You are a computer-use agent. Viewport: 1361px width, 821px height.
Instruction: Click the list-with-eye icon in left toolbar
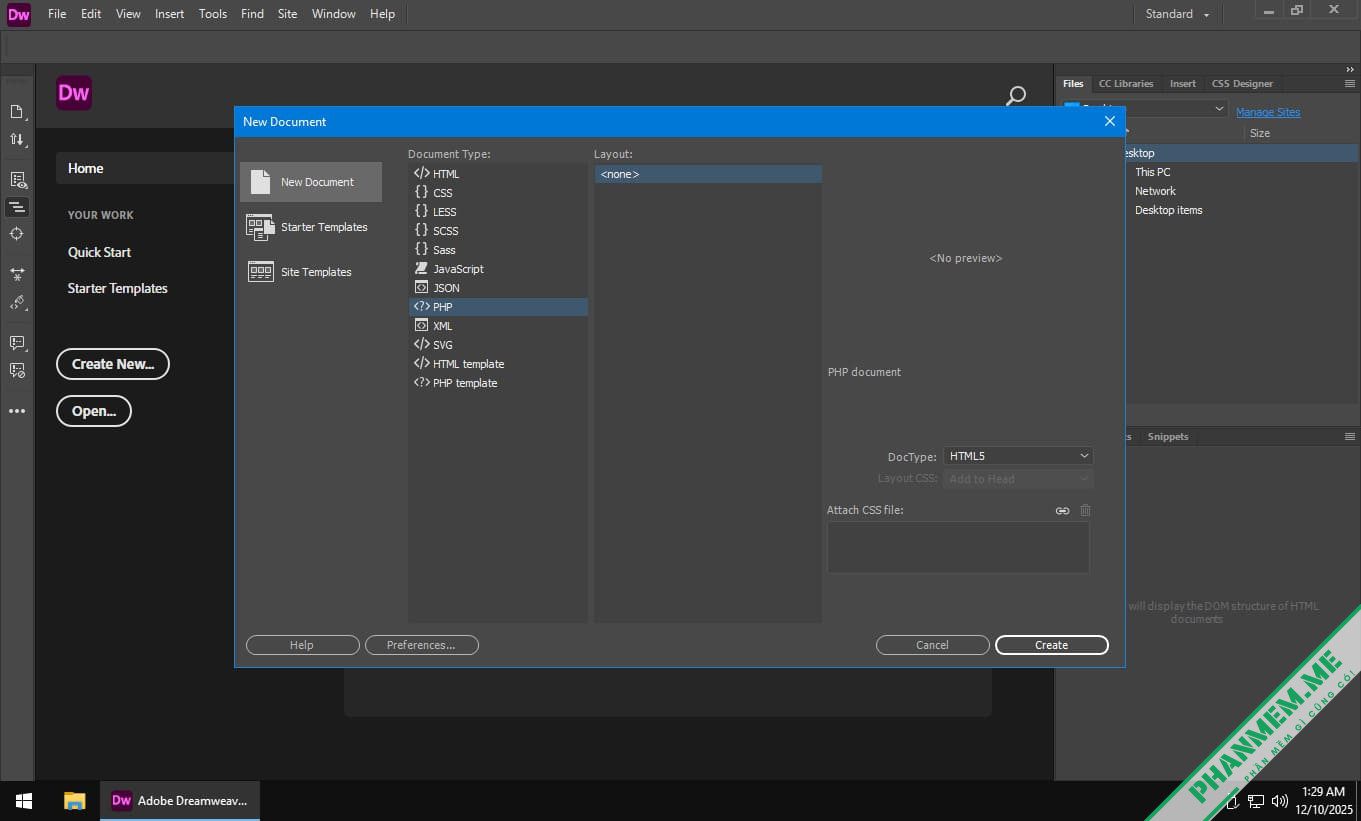coord(17,180)
